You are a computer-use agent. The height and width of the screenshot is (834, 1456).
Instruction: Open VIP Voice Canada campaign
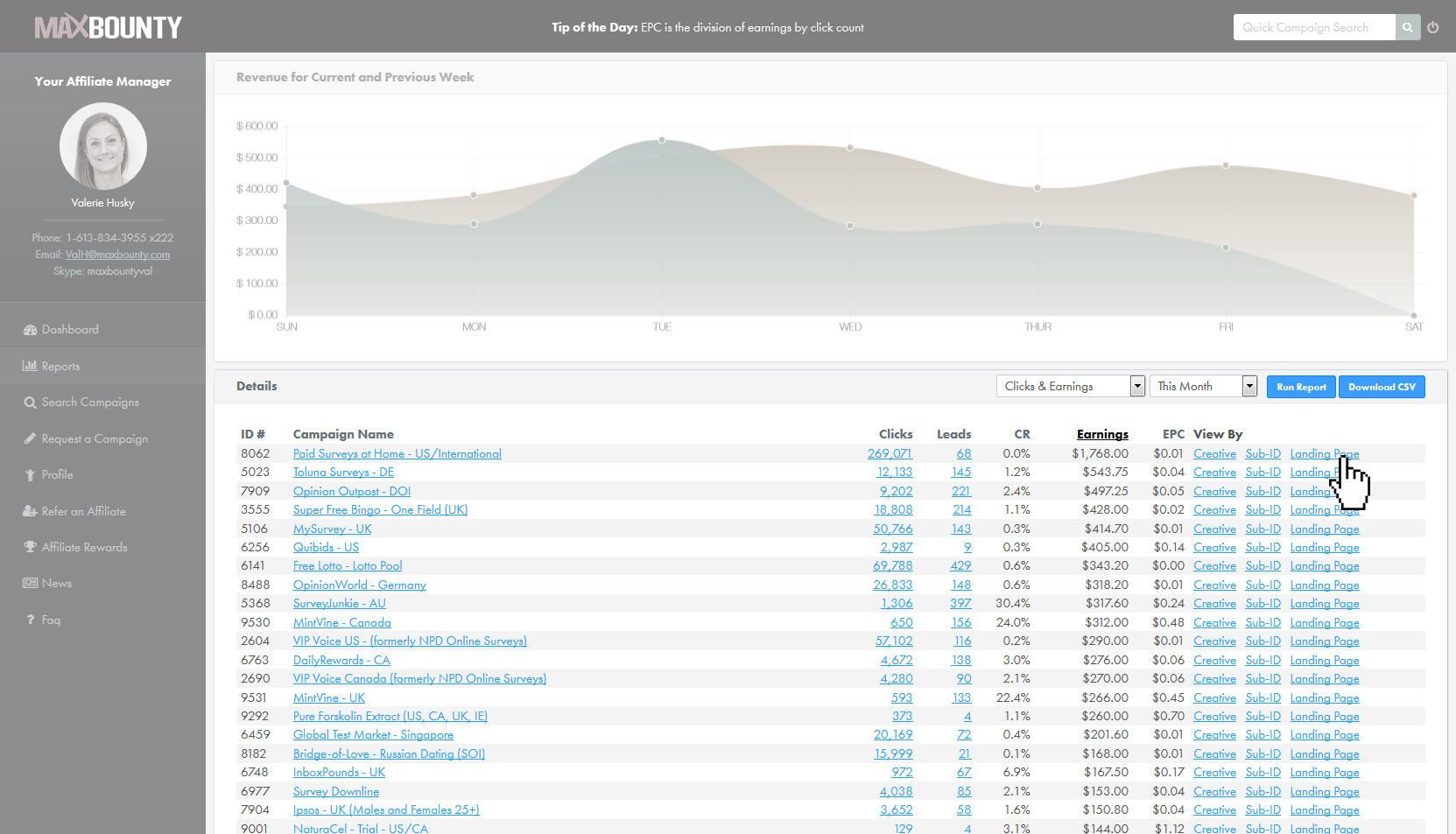pyautogui.click(x=419, y=678)
